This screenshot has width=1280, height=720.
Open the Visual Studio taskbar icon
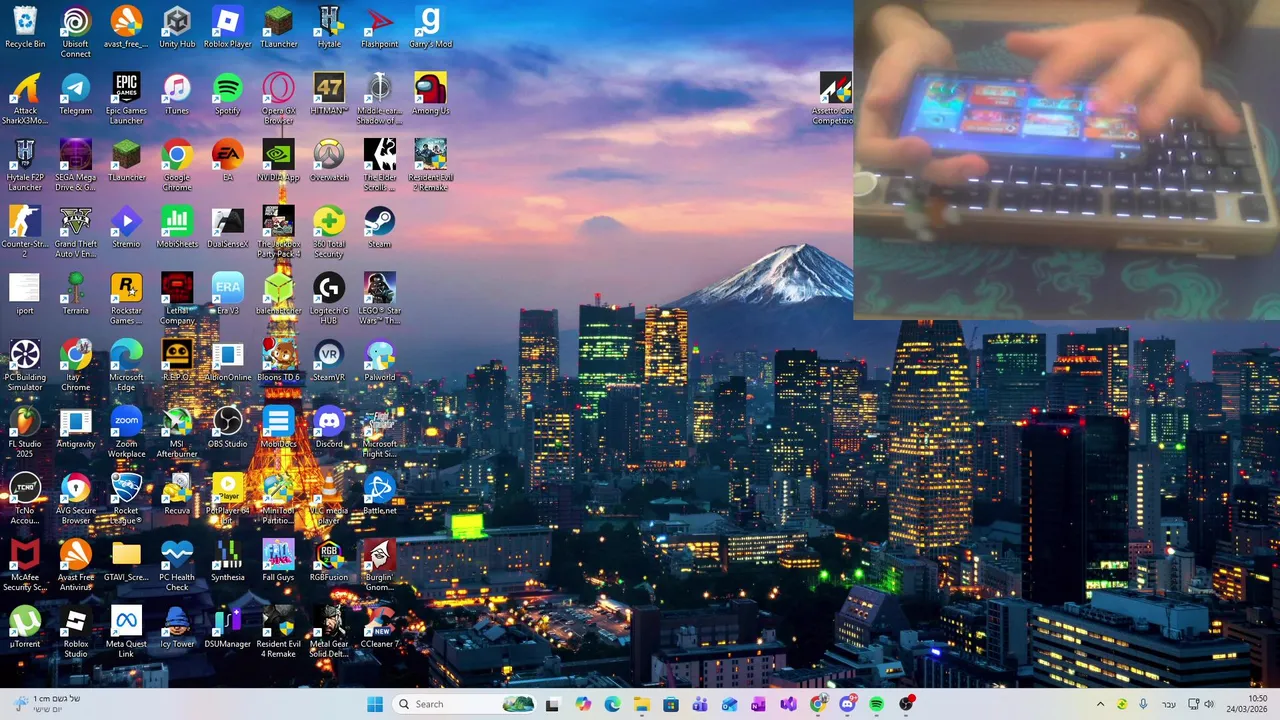tap(788, 704)
